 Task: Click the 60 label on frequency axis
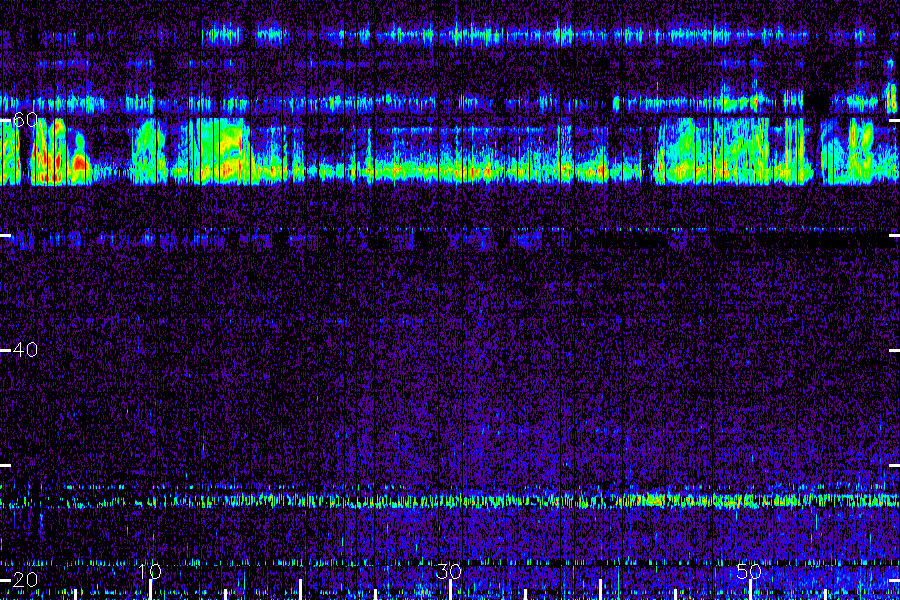pos(25,120)
